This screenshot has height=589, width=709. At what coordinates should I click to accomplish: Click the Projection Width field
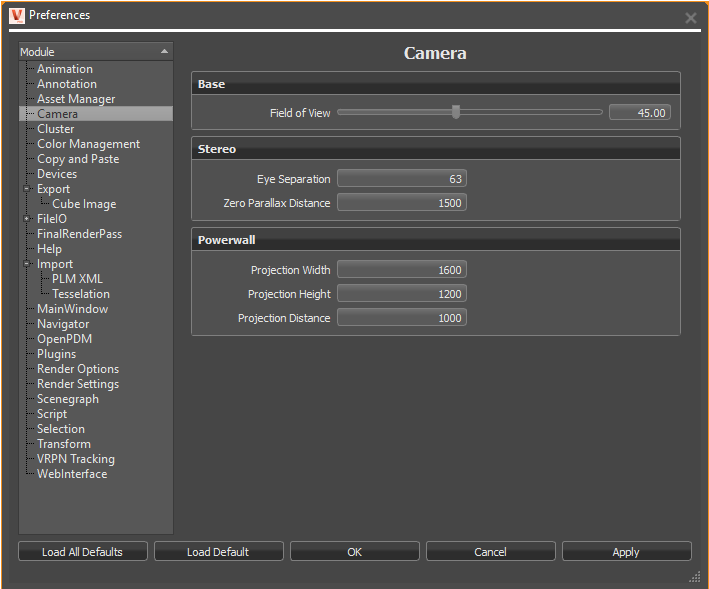point(402,269)
